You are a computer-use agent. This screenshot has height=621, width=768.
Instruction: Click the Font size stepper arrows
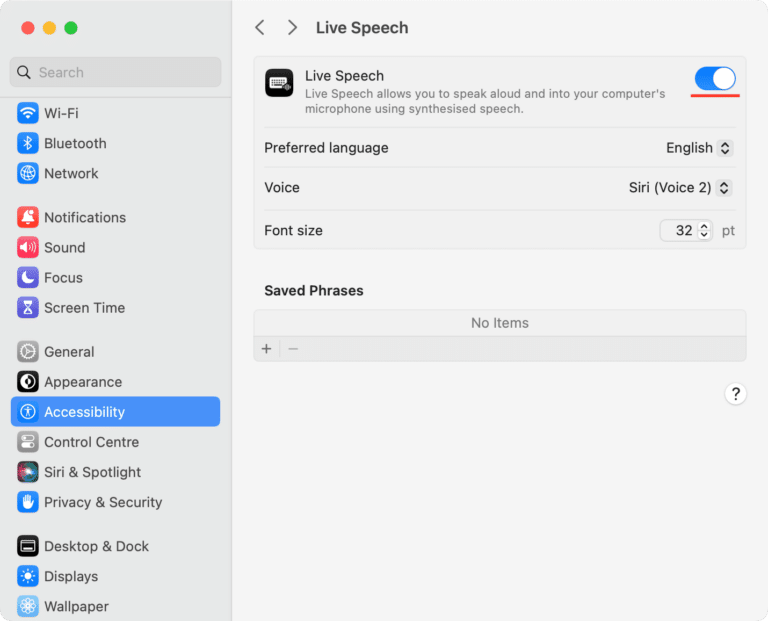click(x=704, y=230)
